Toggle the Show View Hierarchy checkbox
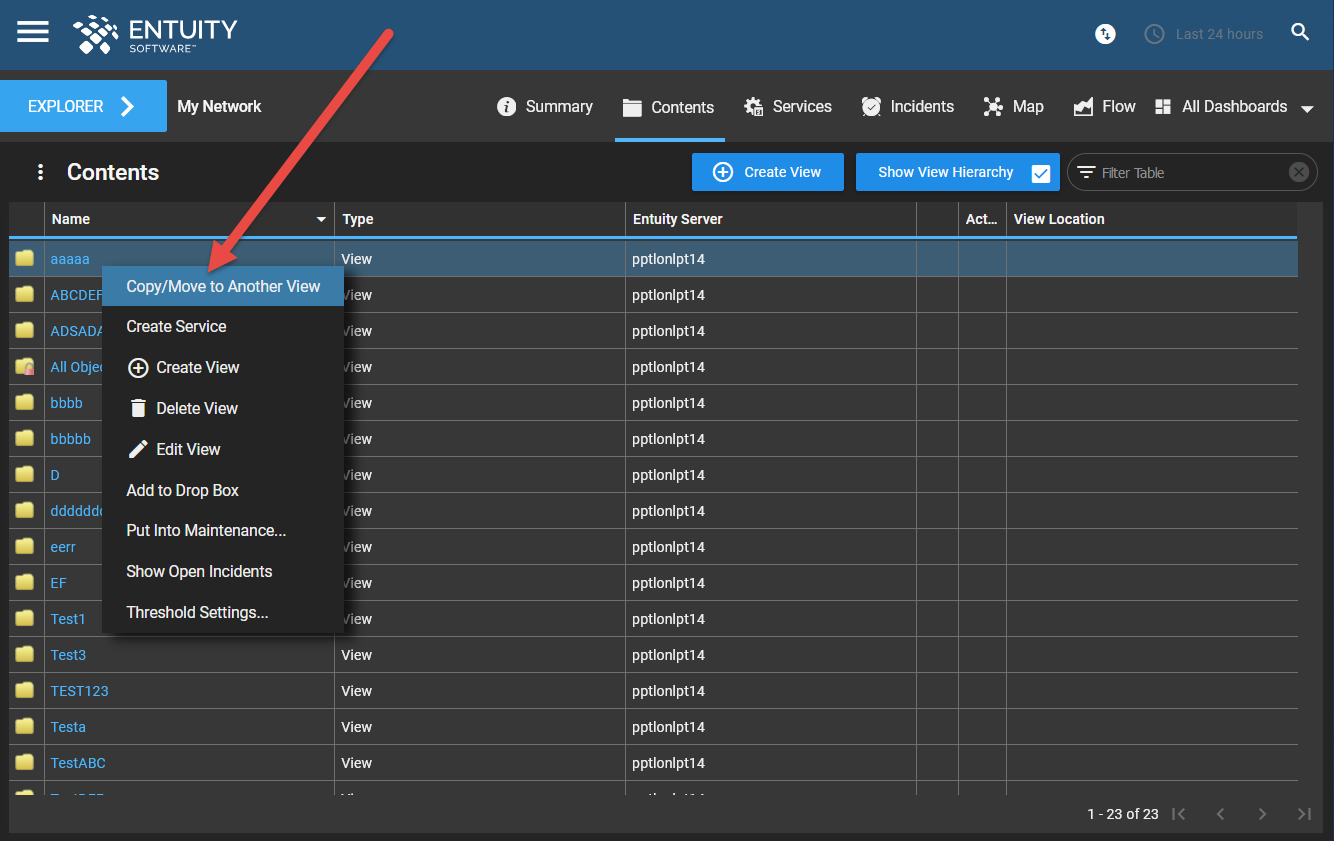The height and width of the screenshot is (841, 1334). (1041, 173)
